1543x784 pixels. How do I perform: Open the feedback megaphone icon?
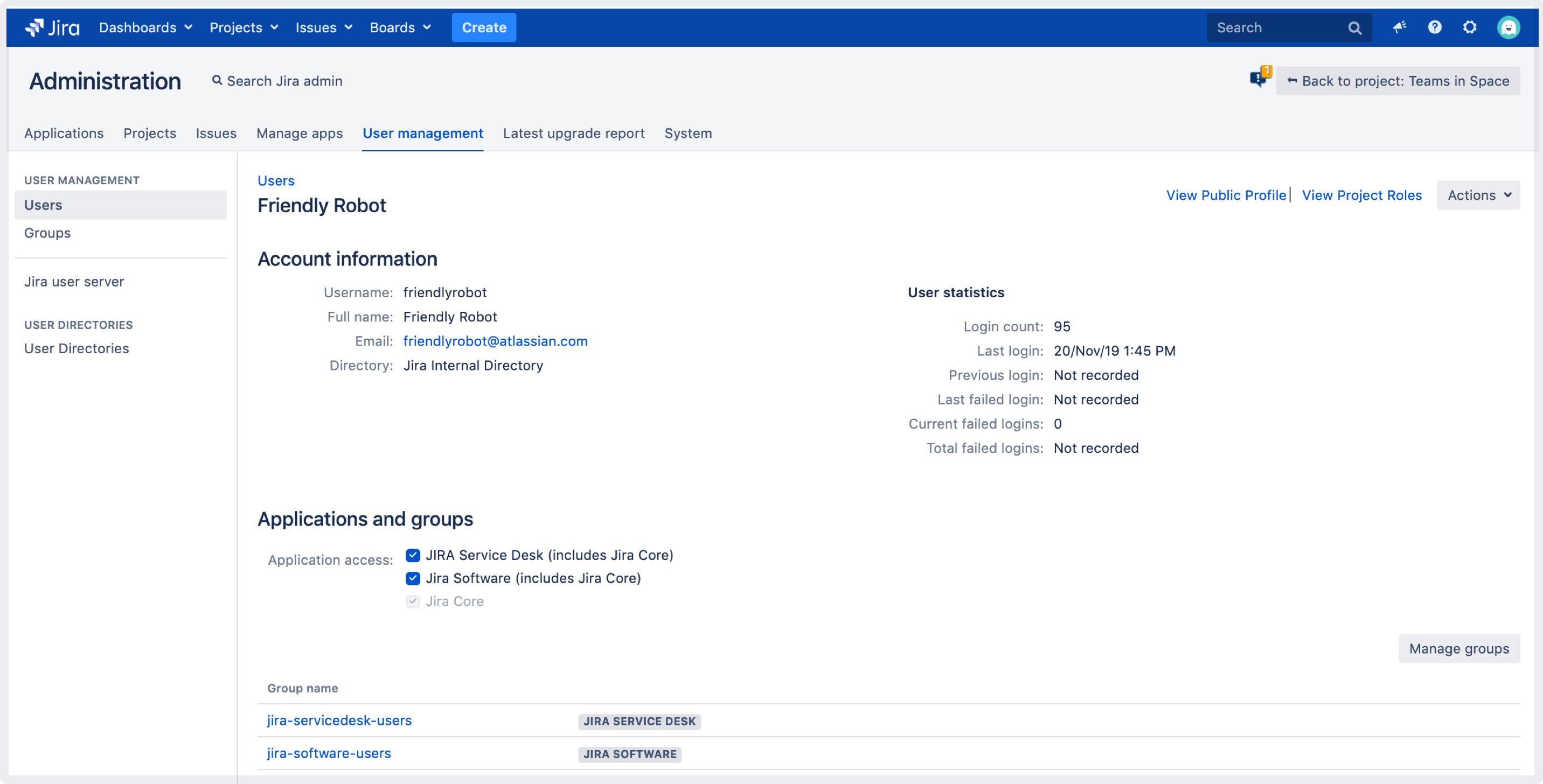[1399, 27]
